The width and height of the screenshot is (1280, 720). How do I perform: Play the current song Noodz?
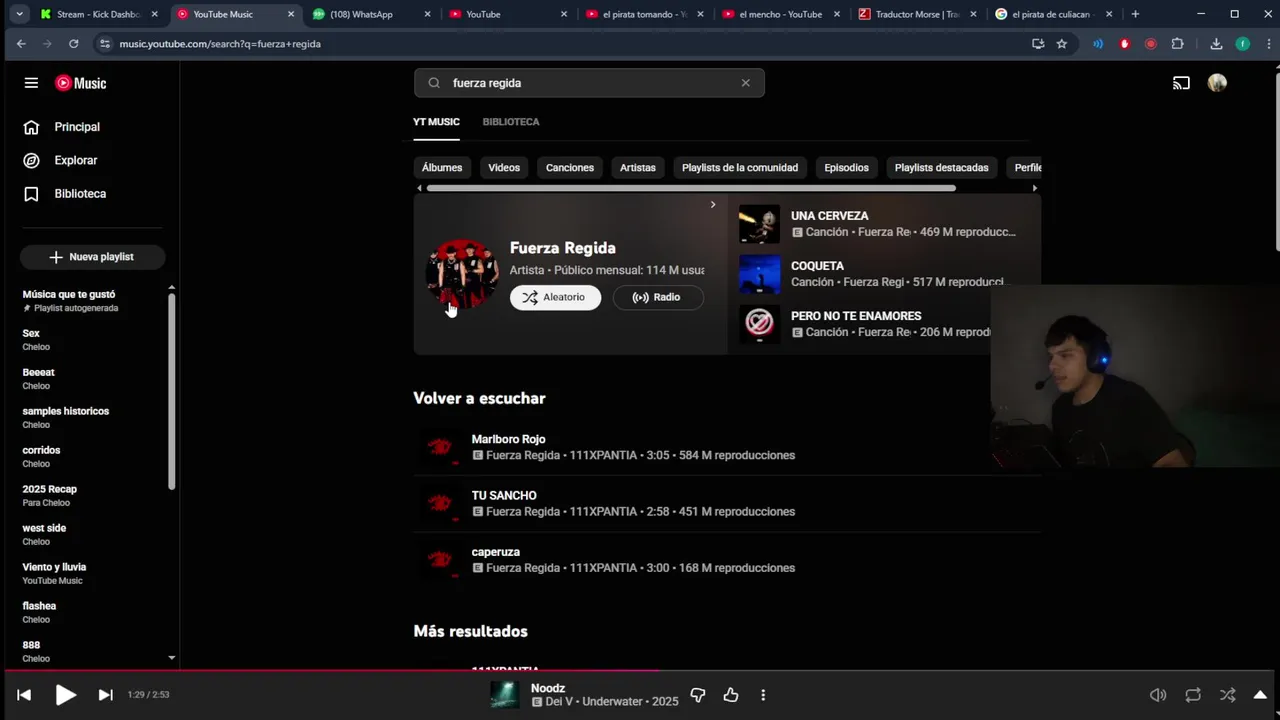[65, 695]
